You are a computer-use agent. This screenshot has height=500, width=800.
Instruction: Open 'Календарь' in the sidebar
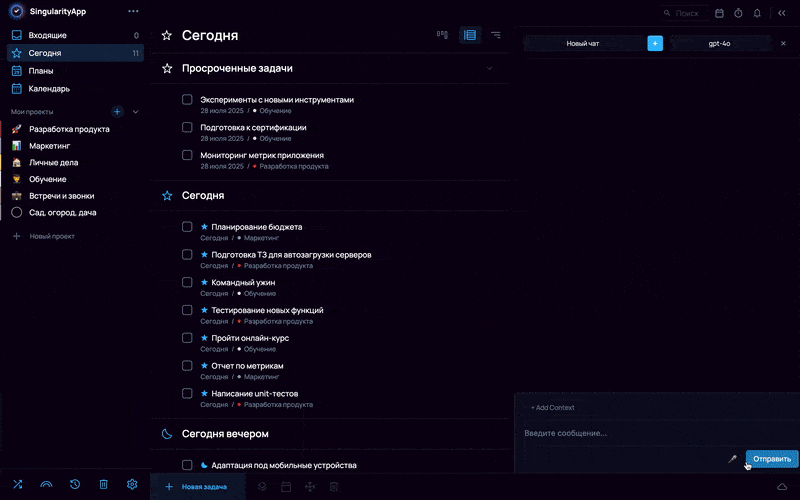click(49, 88)
